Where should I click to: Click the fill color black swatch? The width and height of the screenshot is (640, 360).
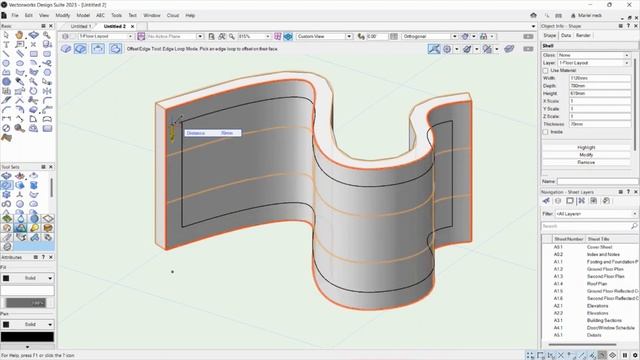point(6,278)
